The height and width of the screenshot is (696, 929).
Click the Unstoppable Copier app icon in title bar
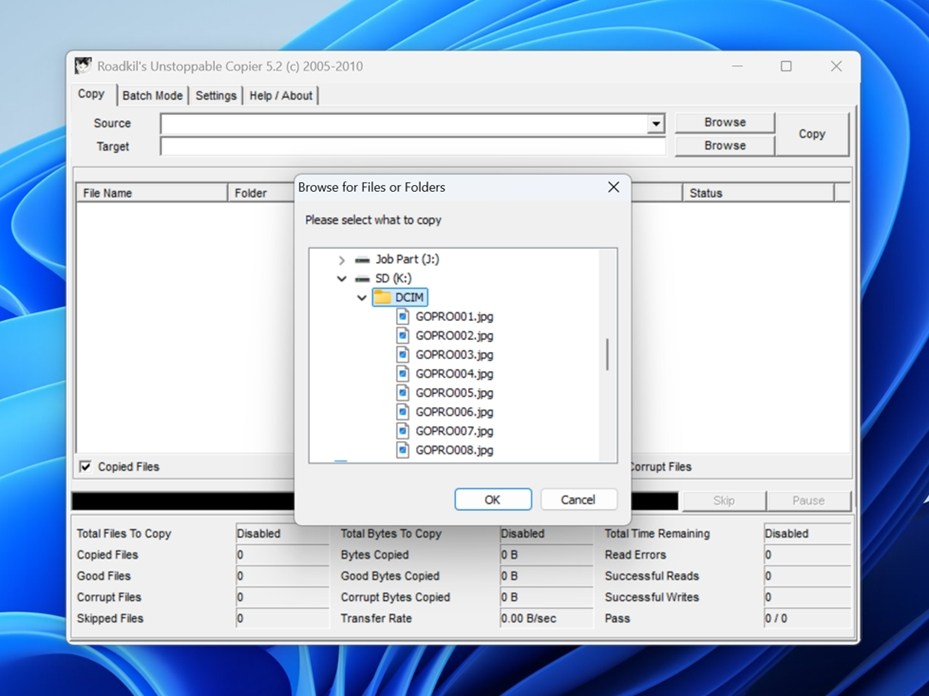click(83, 66)
